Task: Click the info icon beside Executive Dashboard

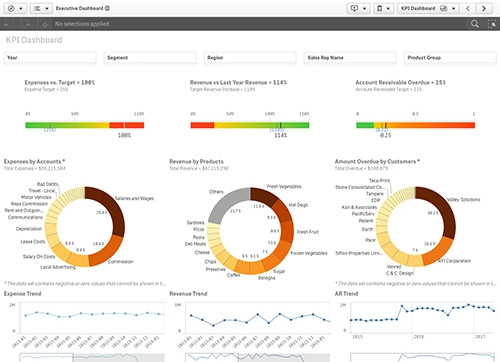Action: [x=107, y=8]
